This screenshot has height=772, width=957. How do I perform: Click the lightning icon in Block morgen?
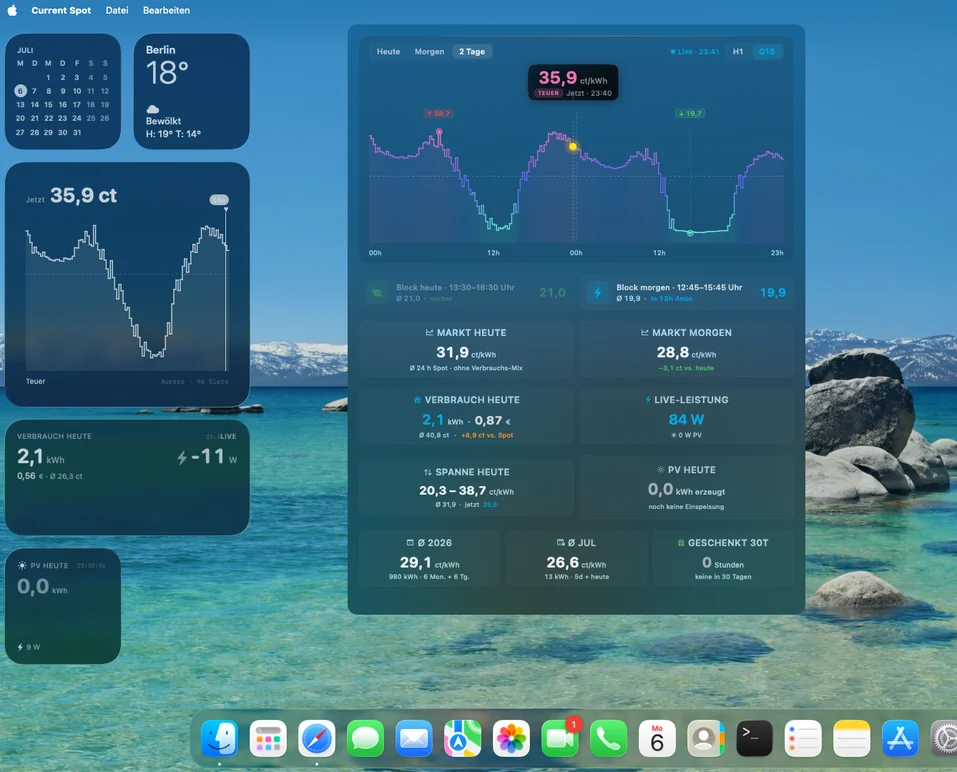[598, 293]
